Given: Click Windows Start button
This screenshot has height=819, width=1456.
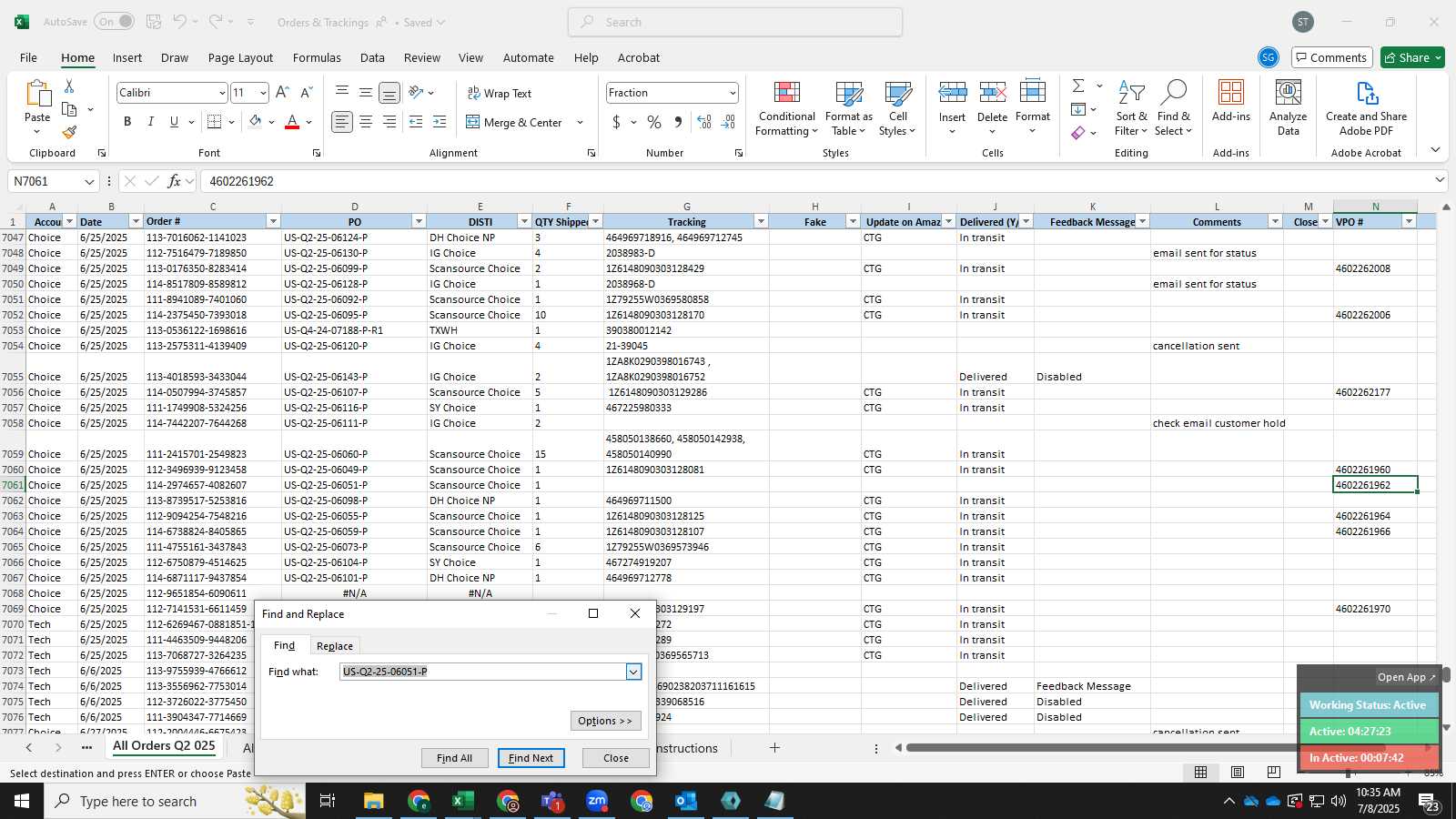Looking at the screenshot, I should point(22,801).
